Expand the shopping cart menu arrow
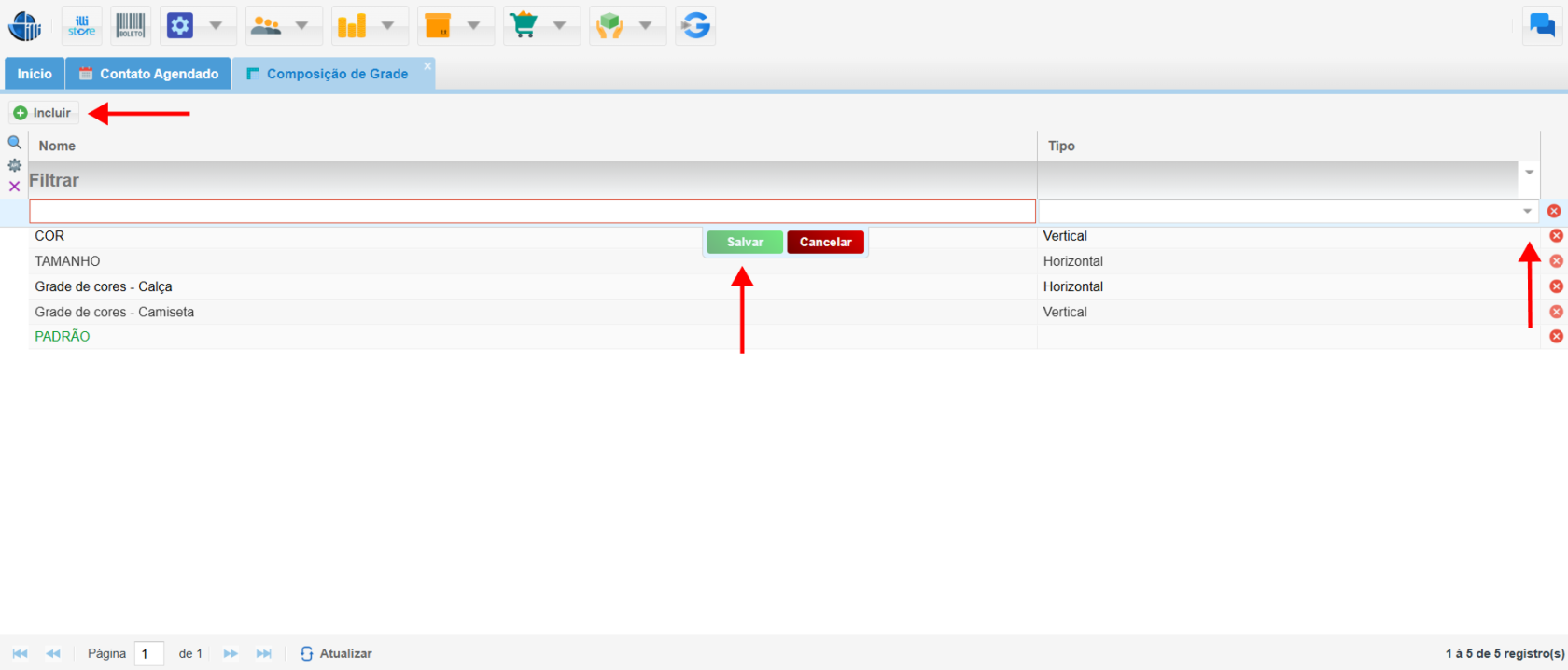The width and height of the screenshot is (1568, 670). (560, 25)
